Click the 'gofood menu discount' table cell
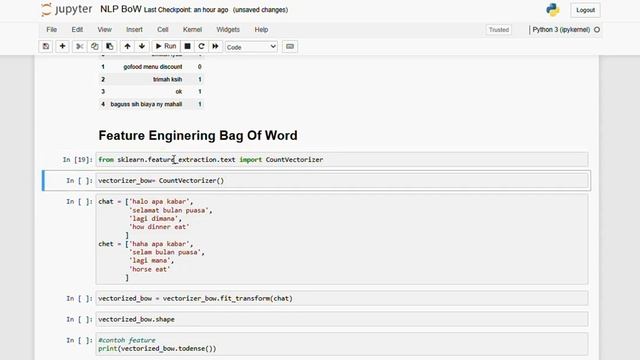This screenshot has height=360, width=640. coord(153,67)
